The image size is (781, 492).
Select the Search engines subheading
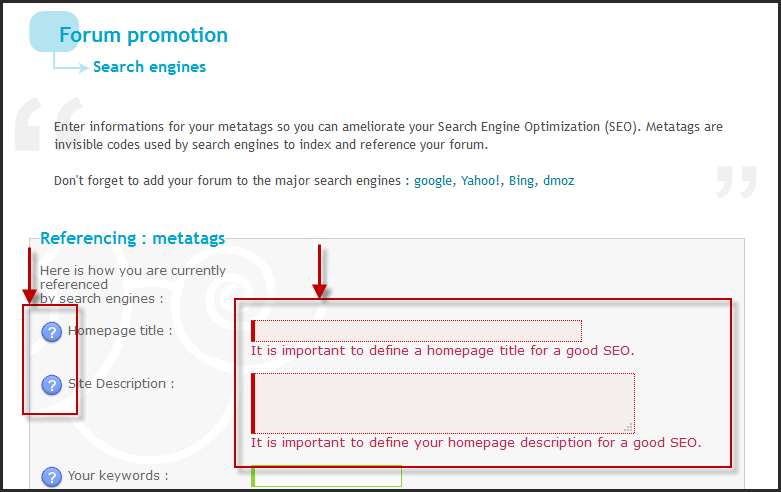click(x=149, y=67)
